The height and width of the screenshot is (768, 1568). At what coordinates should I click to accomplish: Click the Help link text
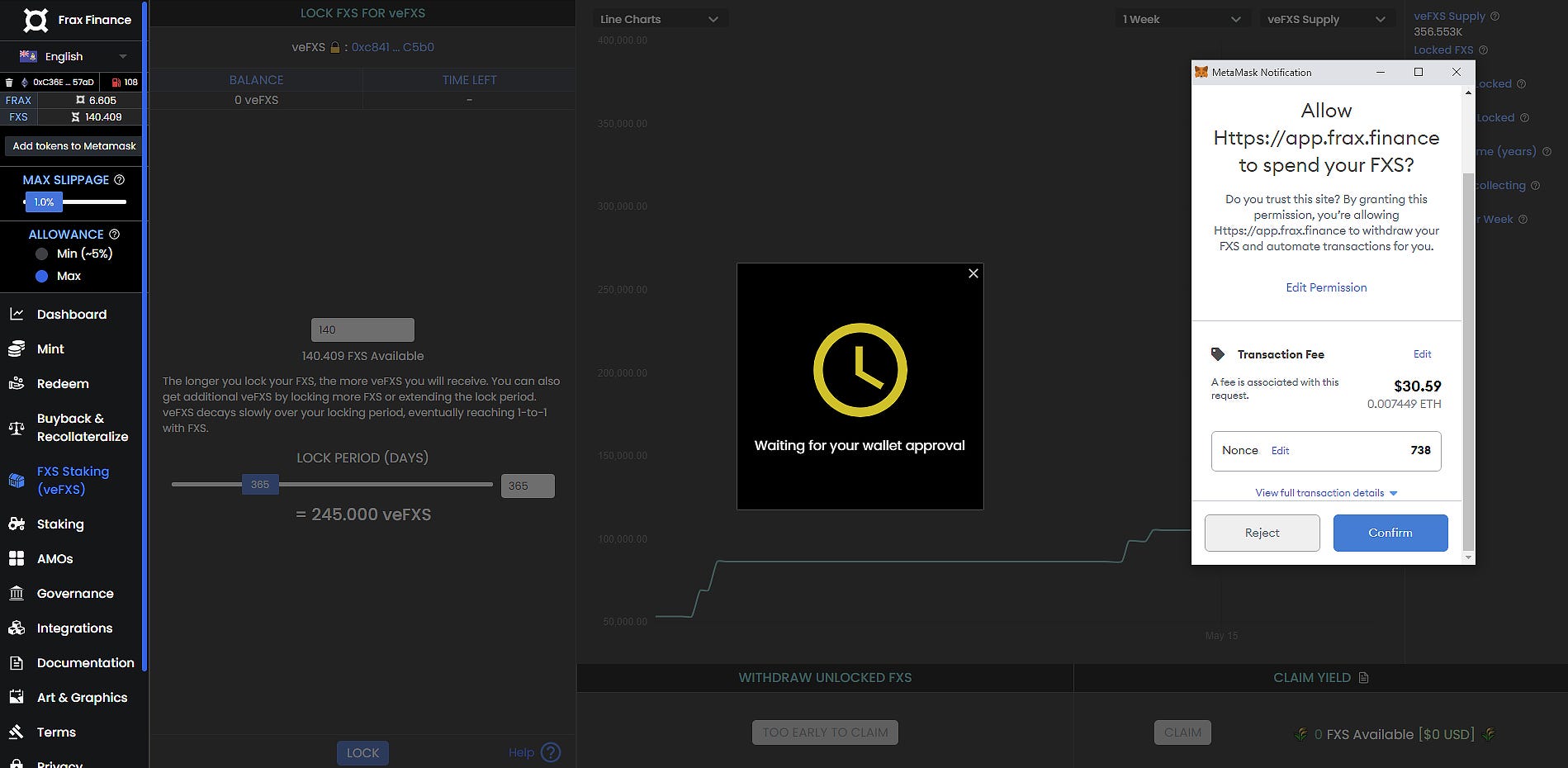521,752
